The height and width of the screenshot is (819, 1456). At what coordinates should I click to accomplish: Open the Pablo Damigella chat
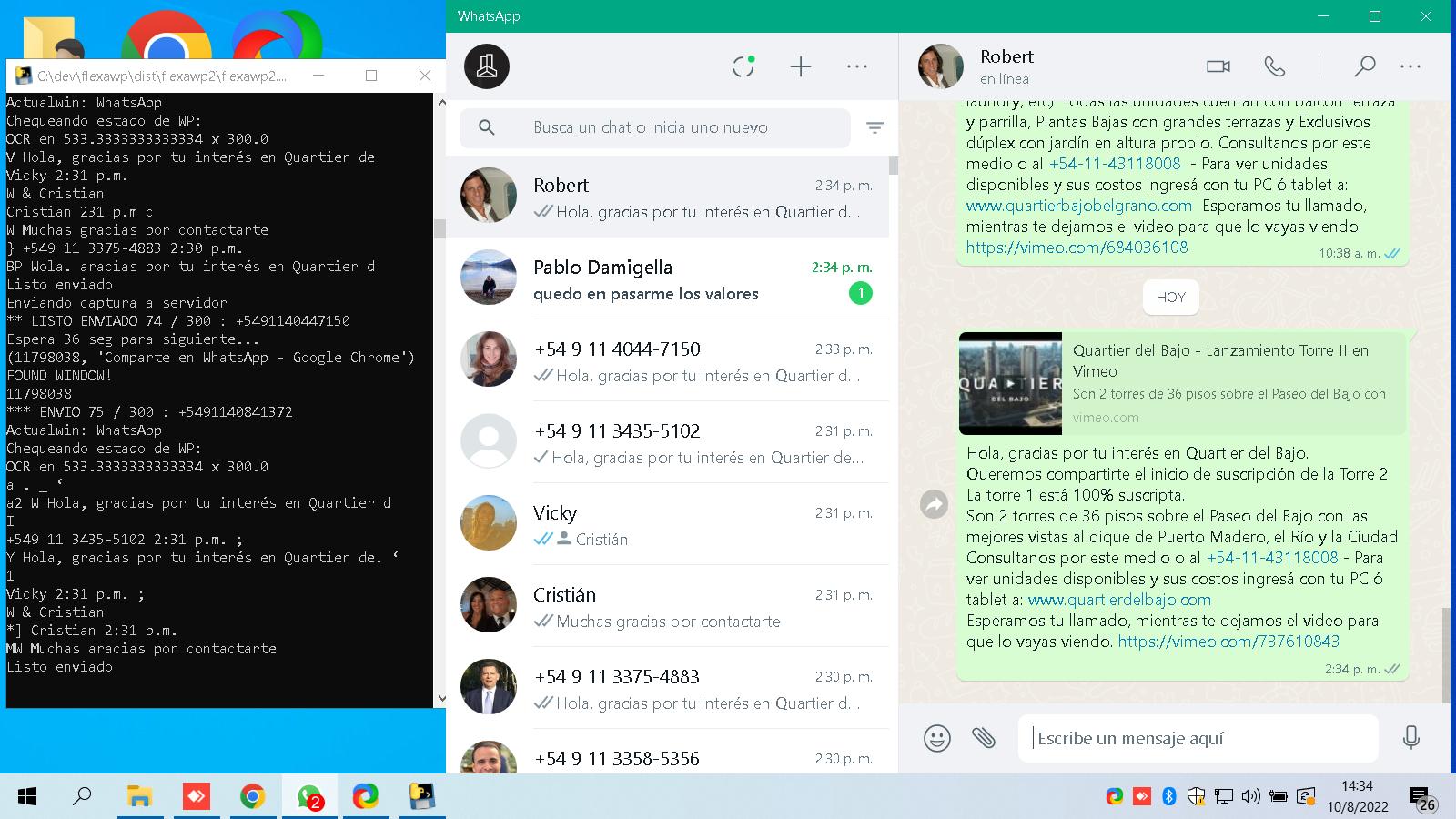(667, 278)
